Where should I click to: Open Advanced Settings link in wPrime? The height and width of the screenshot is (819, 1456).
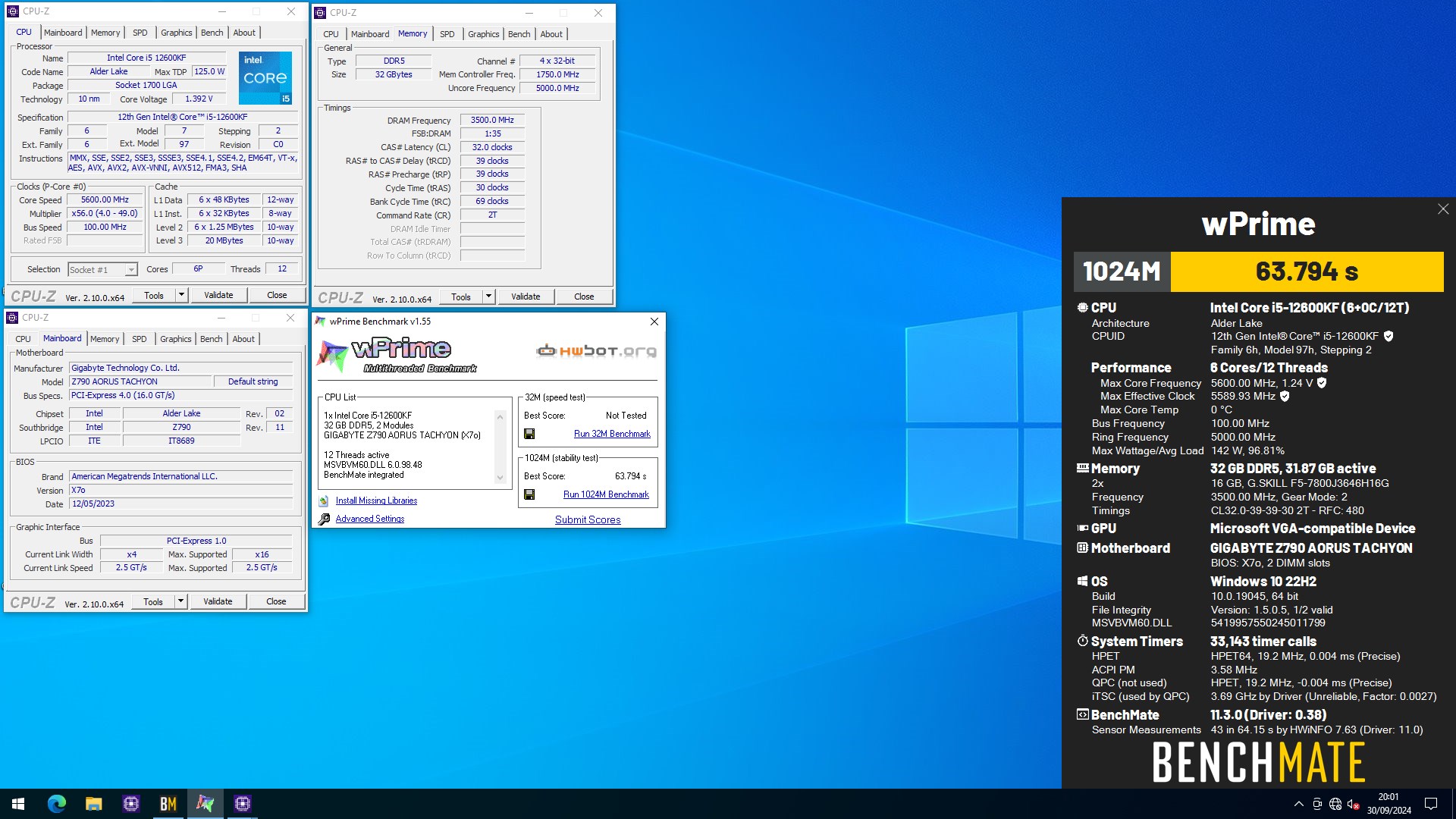(x=370, y=519)
